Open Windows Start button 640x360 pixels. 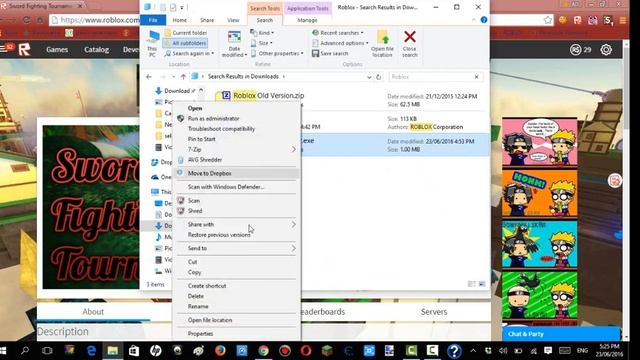coord(4,350)
